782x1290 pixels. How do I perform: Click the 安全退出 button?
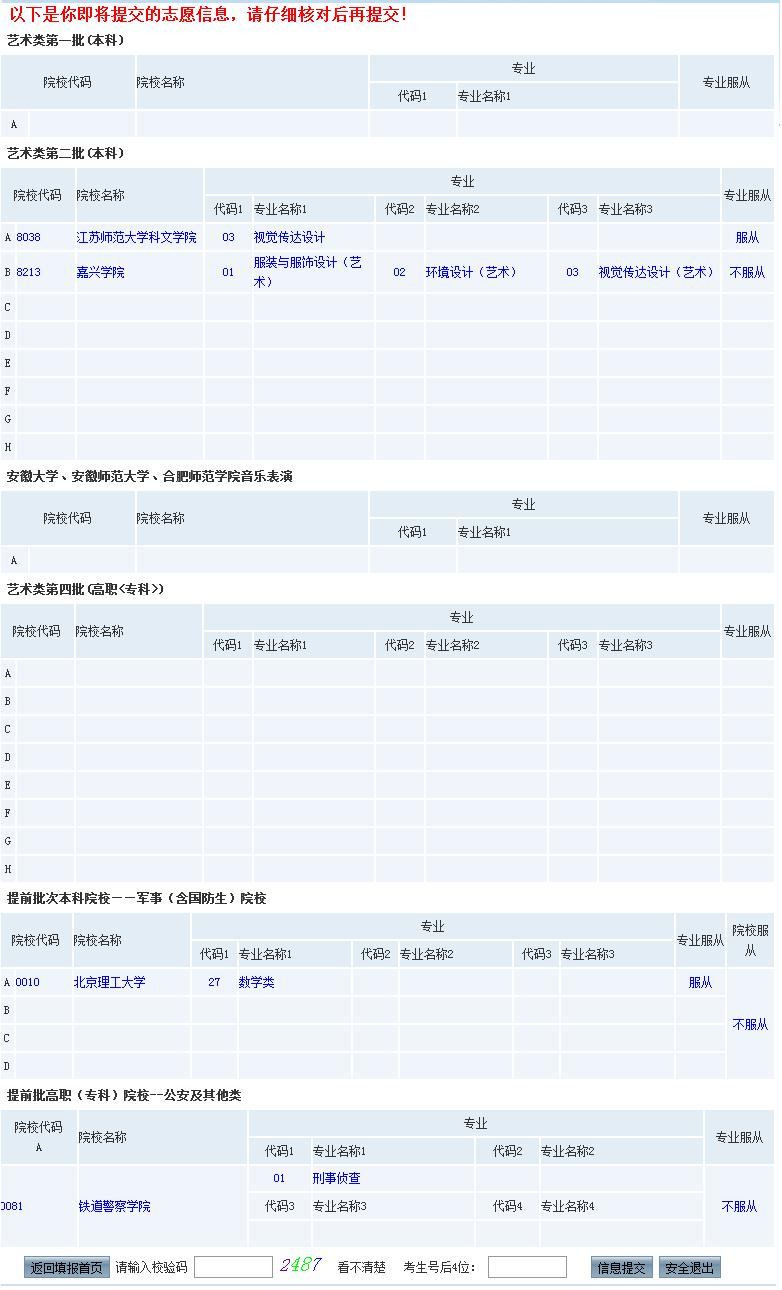(x=689, y=1268)
